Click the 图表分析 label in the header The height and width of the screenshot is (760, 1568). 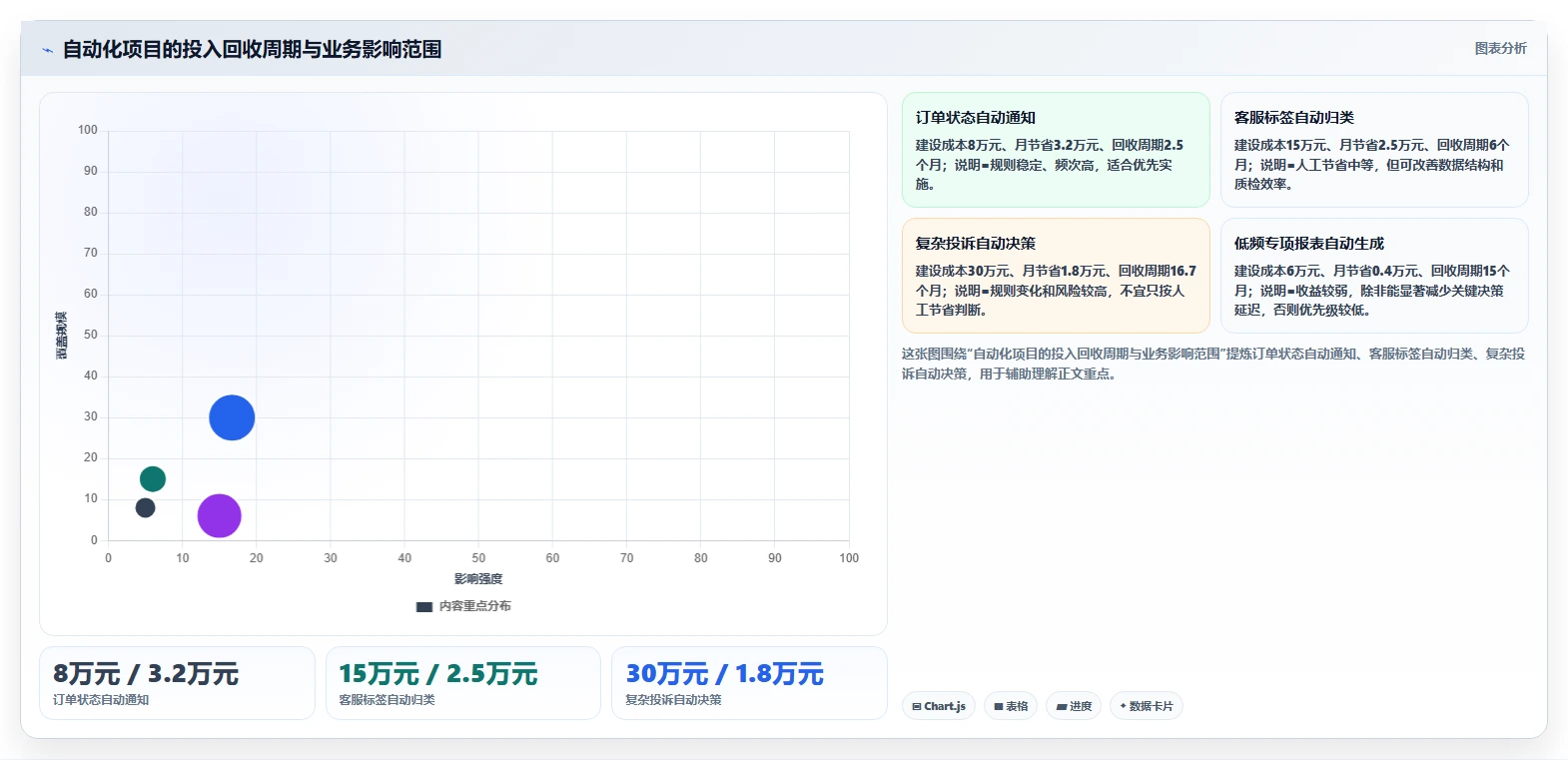pyautogui.click(x=1500, y=48)
